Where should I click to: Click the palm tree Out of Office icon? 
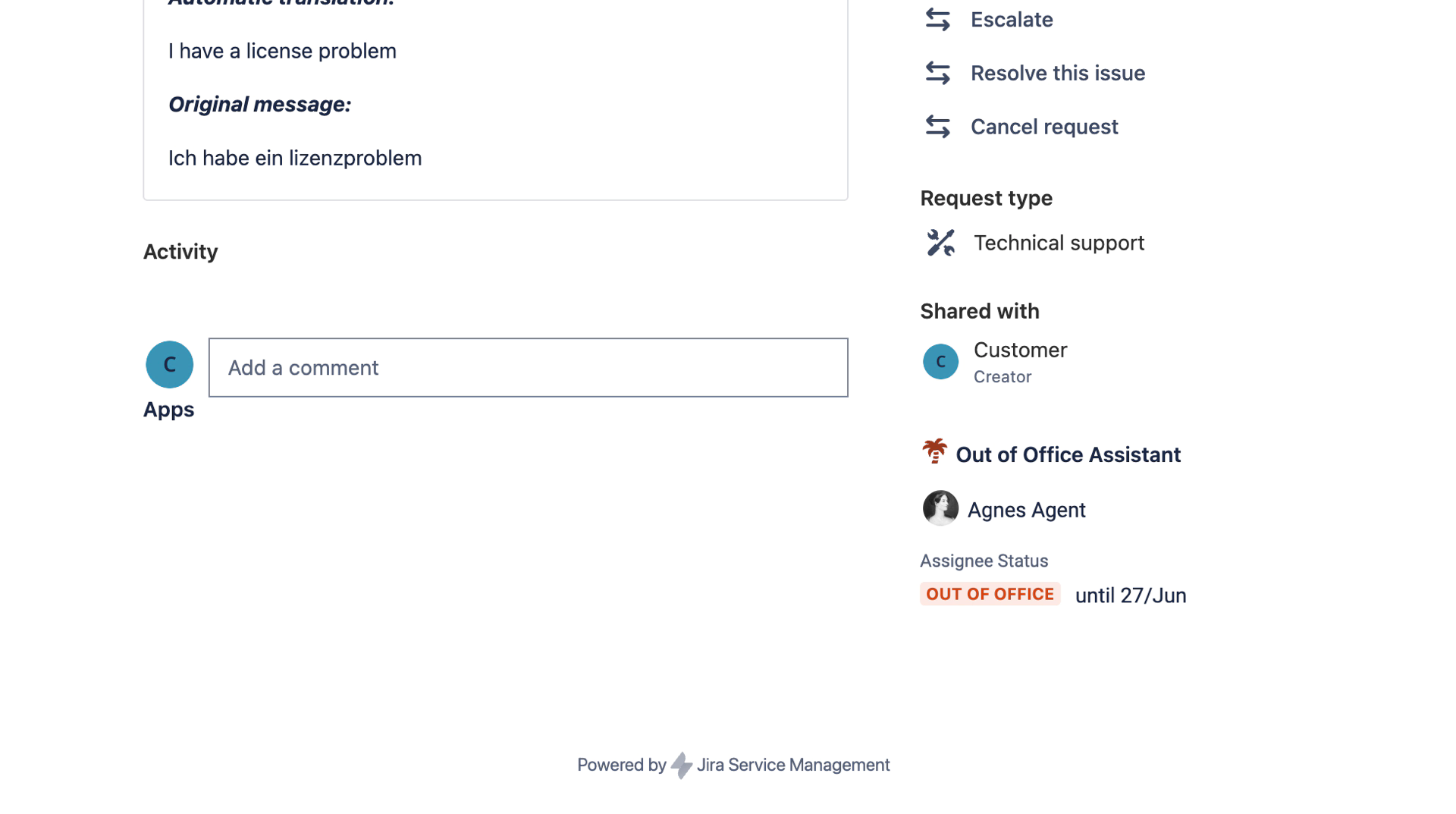pyautogui.click(x=934, y=451)
